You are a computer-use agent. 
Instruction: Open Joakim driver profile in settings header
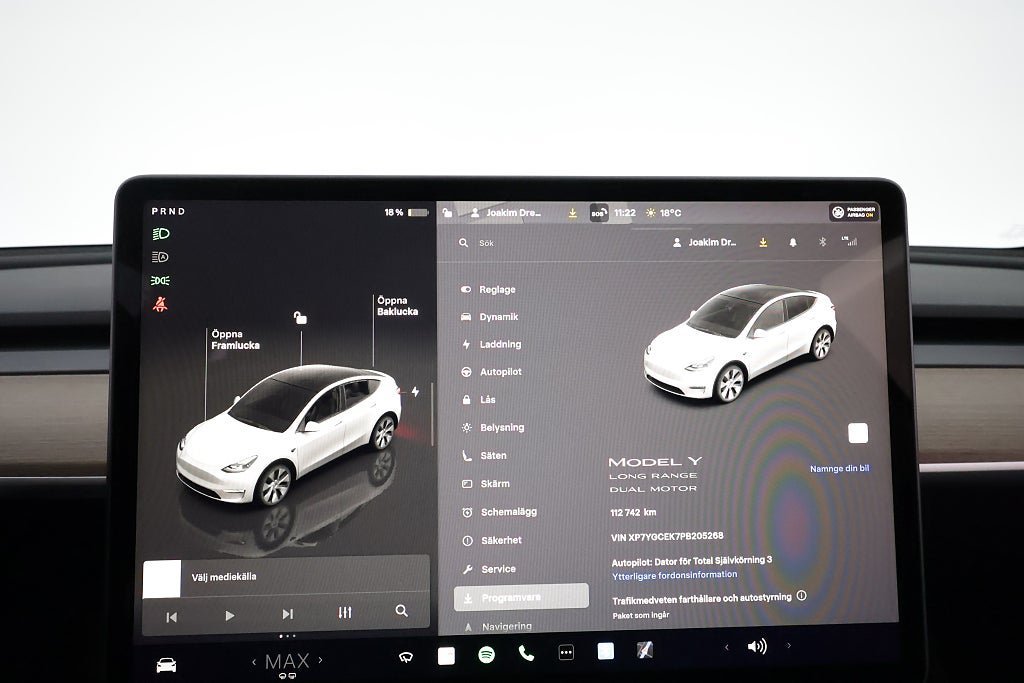click(x=704, y=242)
